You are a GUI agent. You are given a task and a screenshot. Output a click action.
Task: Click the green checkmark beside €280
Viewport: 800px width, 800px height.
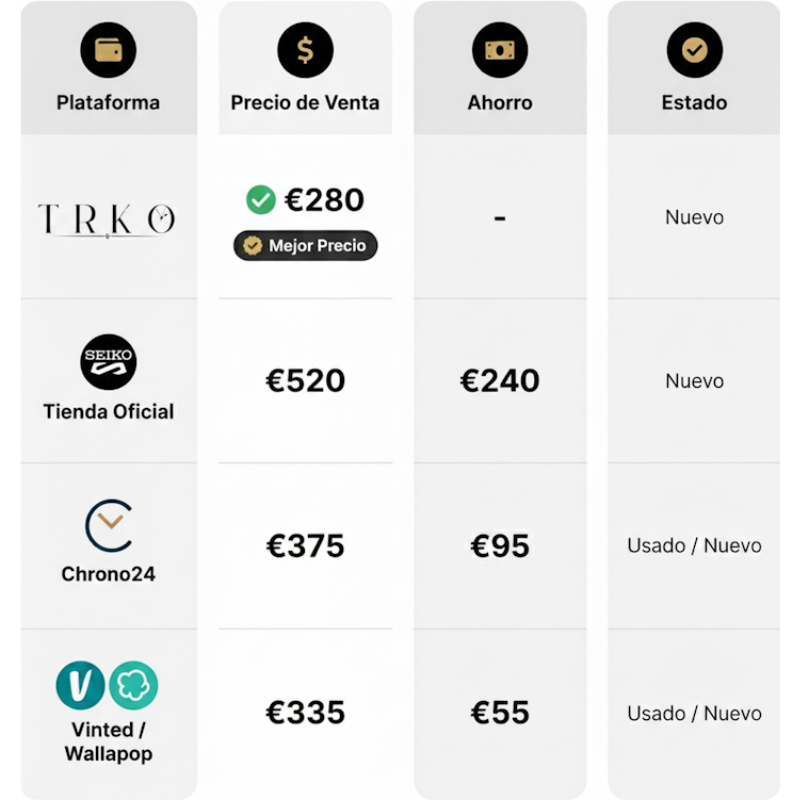tap(261, 200)
